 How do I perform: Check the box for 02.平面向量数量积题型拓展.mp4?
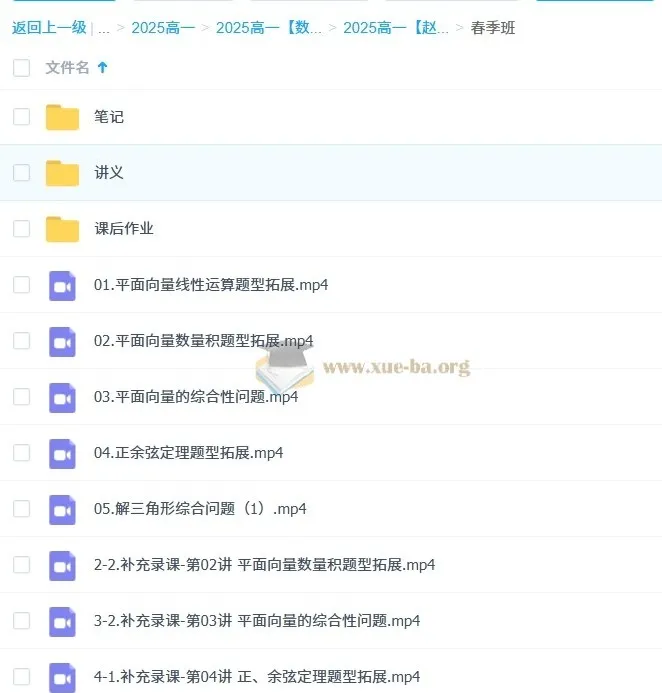click(x=22, y=341)
